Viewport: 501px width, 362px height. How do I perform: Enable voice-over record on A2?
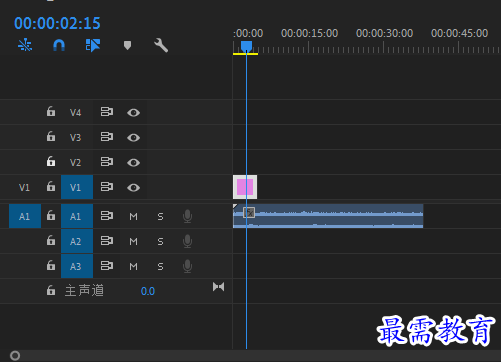187,241
